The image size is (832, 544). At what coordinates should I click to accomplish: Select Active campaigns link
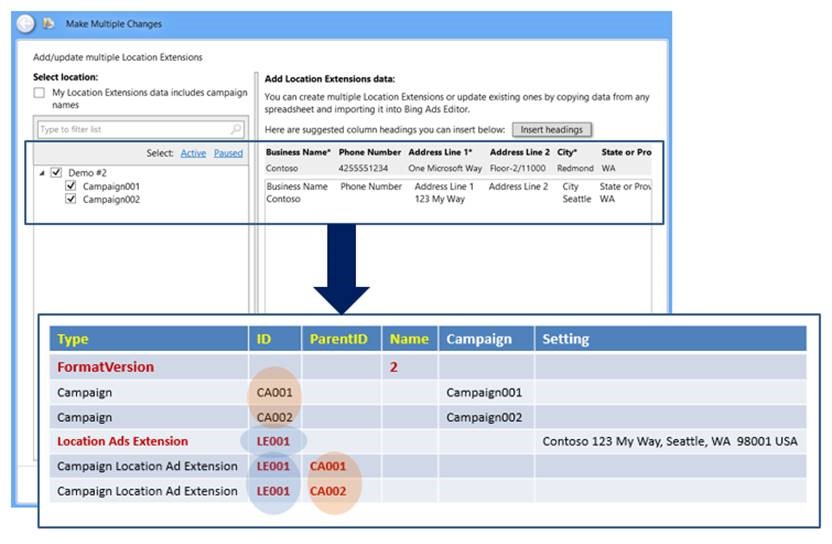pos(193,153)
